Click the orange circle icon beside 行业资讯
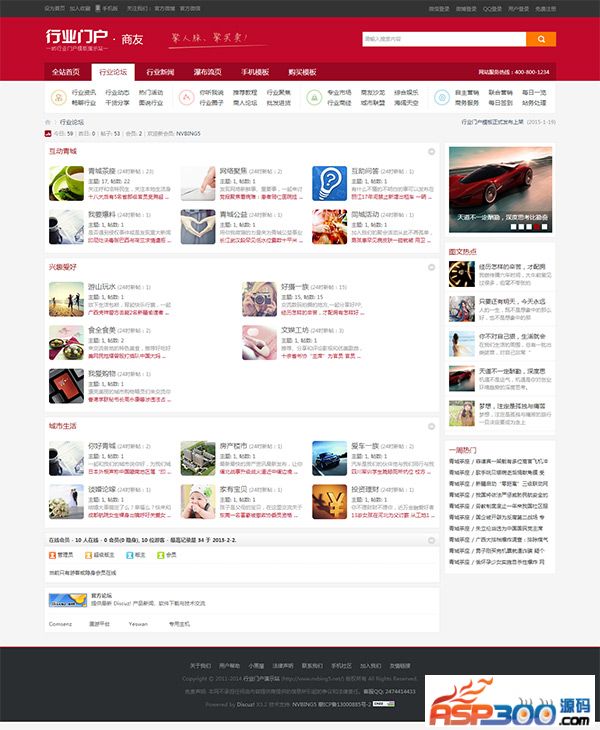The width and height of the screenshot is (600, 730). point(59,97)
